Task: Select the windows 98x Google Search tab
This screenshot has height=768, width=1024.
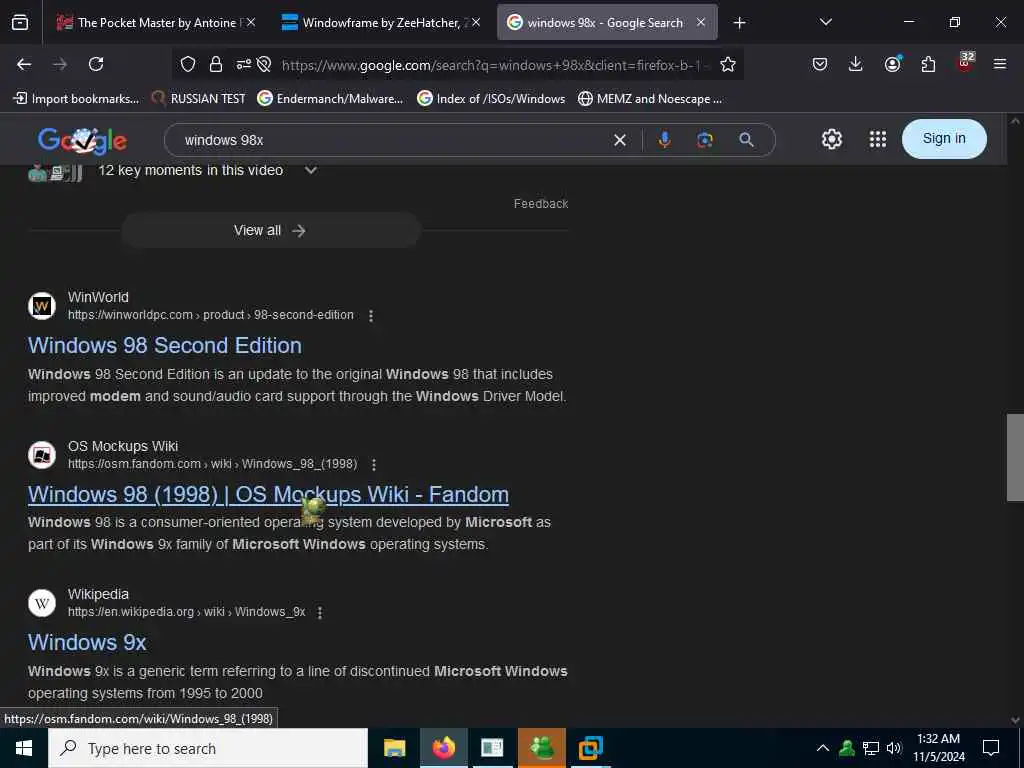Action: click(x=607, y=22)
